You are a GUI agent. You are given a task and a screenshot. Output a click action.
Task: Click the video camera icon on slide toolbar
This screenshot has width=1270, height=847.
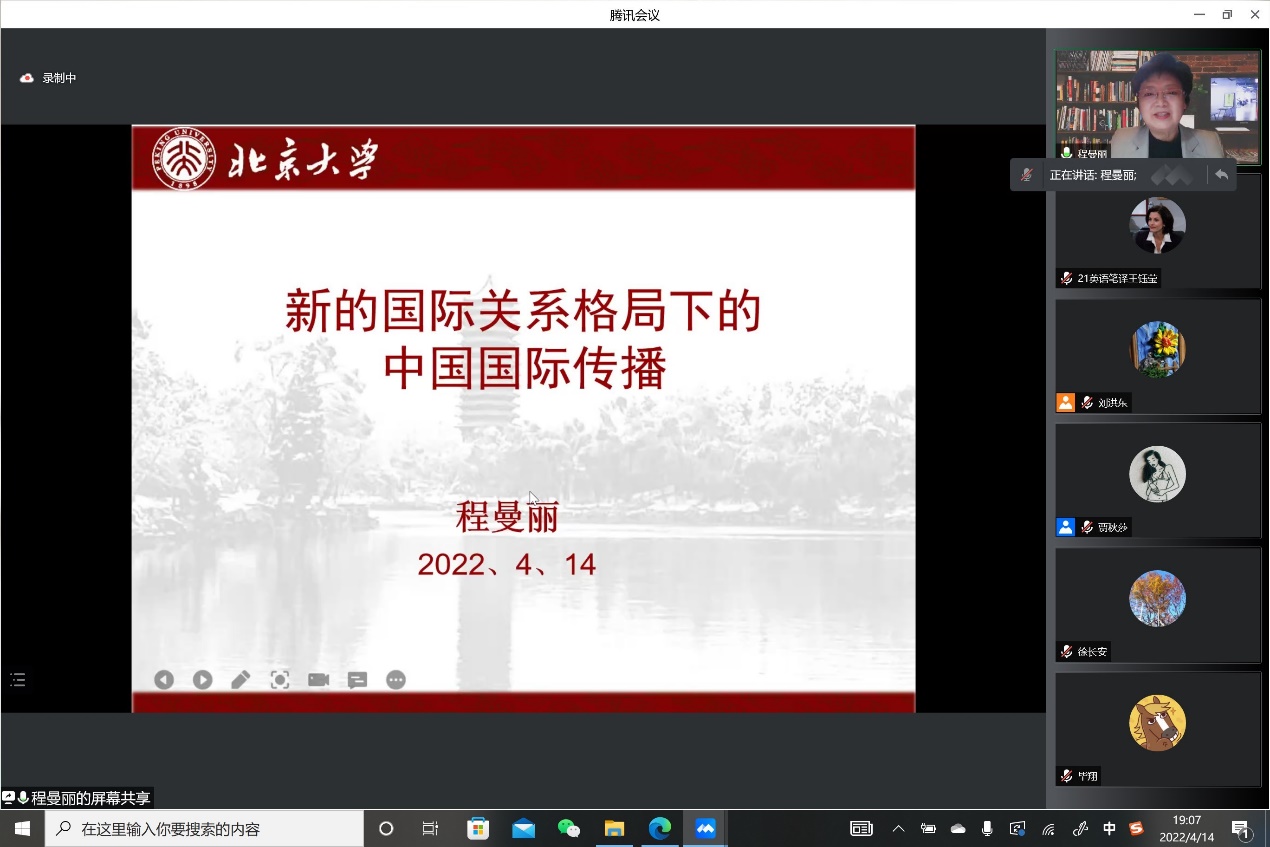pos(318,680)
